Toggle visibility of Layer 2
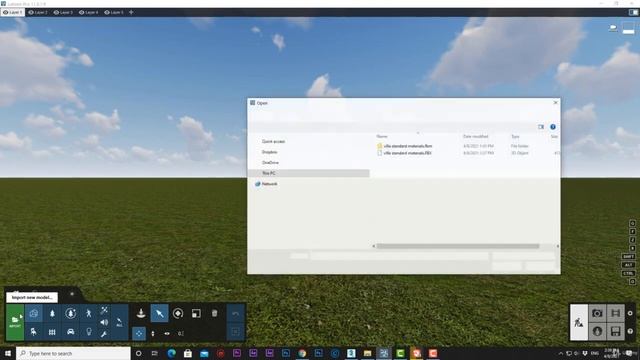This screenshot has width=640, height=360. pyautogui.click(x=31, y=12)
